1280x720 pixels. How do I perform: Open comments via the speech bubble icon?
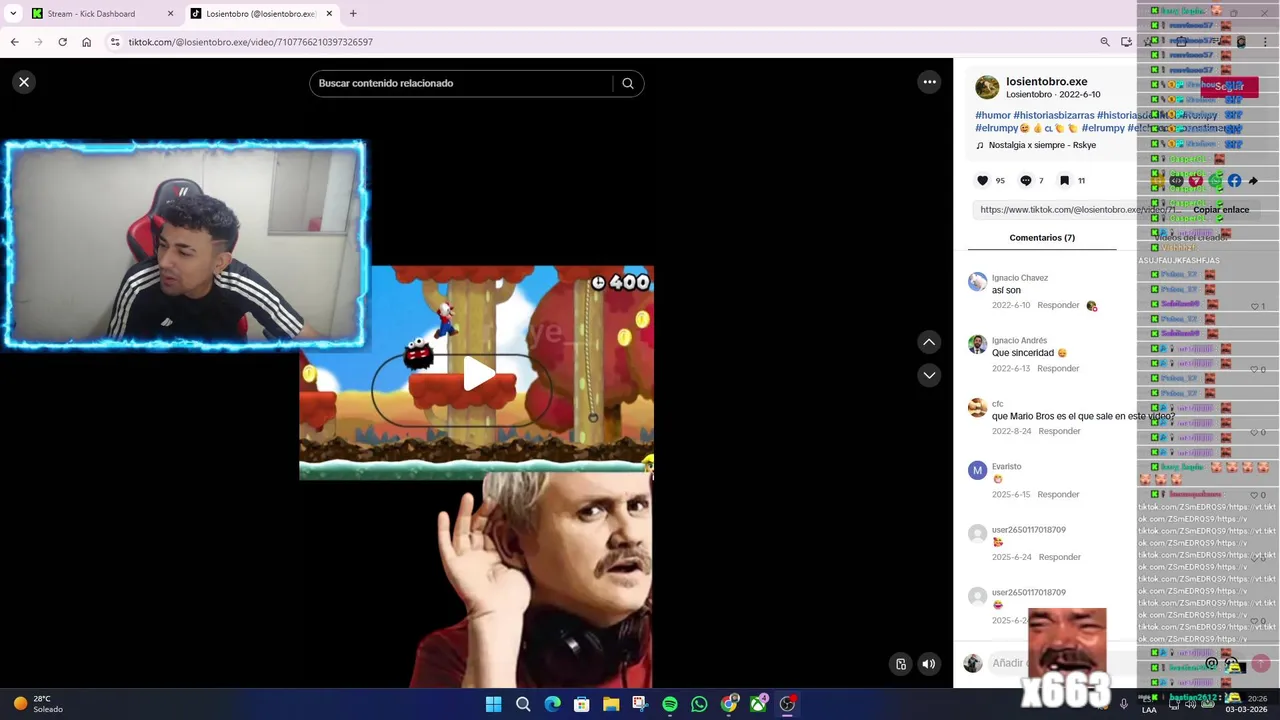click(1025, 180)
